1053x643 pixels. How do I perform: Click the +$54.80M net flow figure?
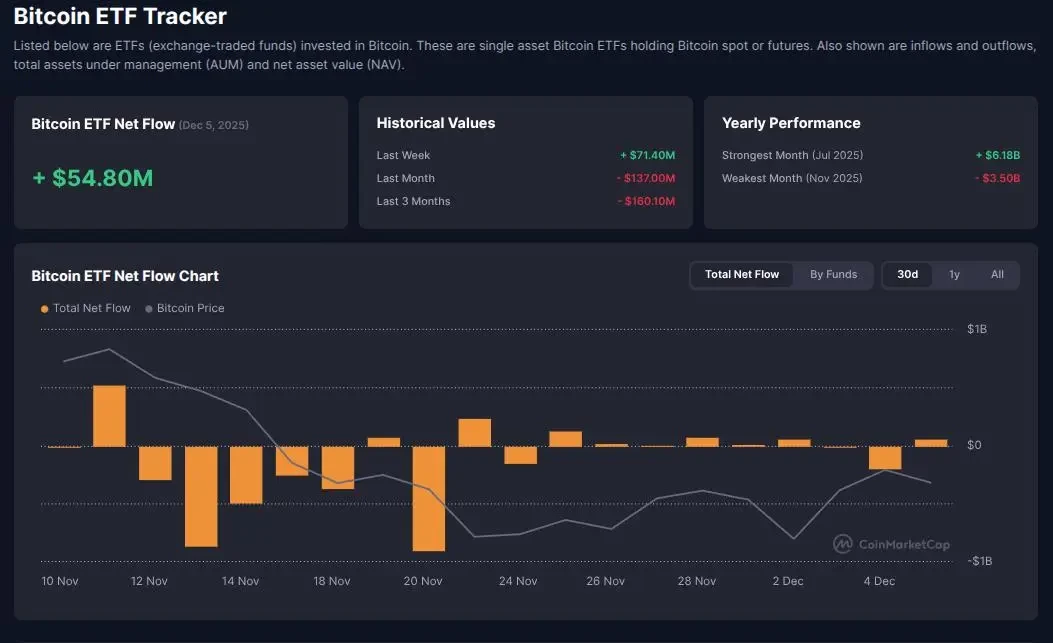tap(91, 177)
